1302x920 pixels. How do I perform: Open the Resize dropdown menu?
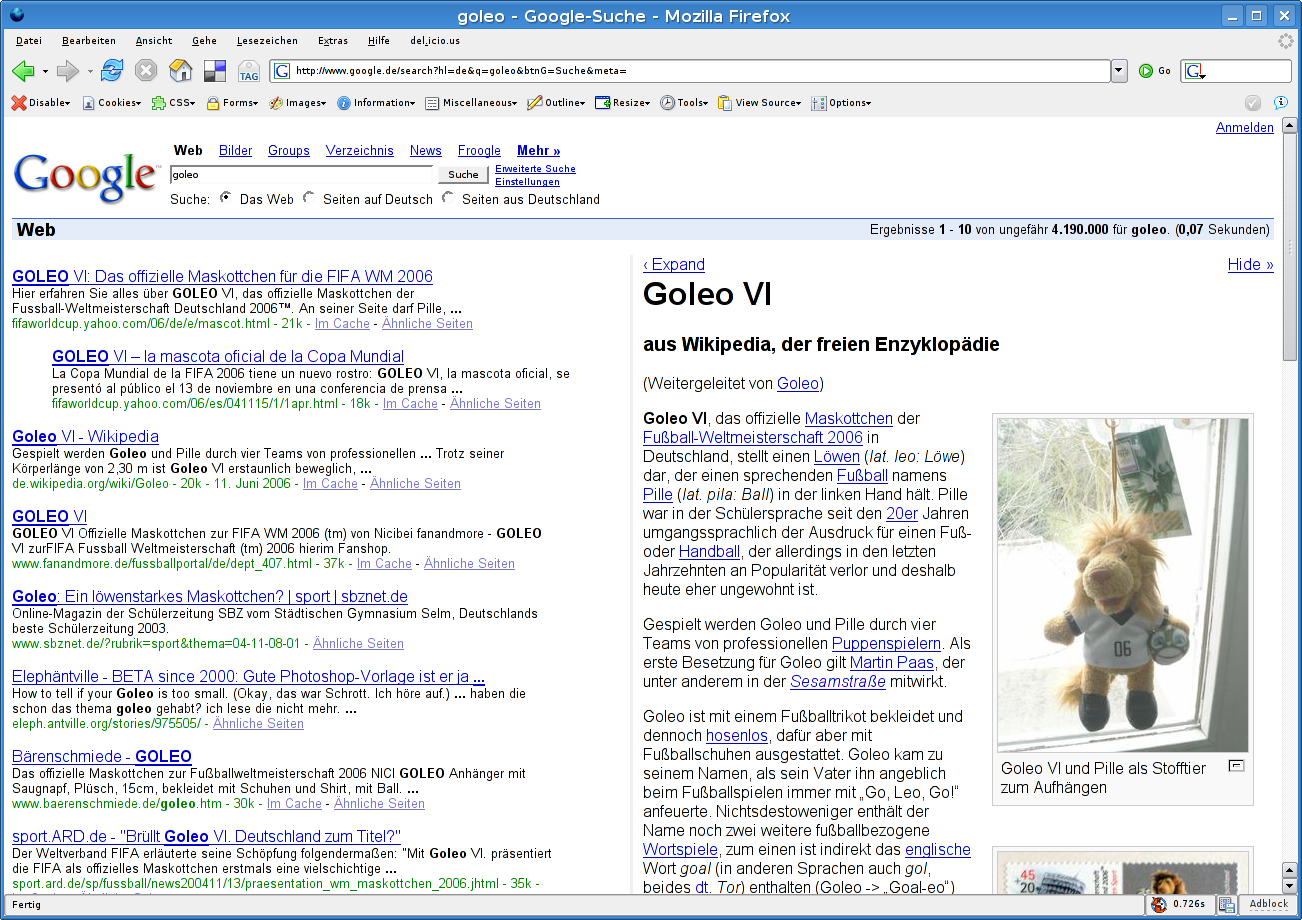tap(623, 103)
